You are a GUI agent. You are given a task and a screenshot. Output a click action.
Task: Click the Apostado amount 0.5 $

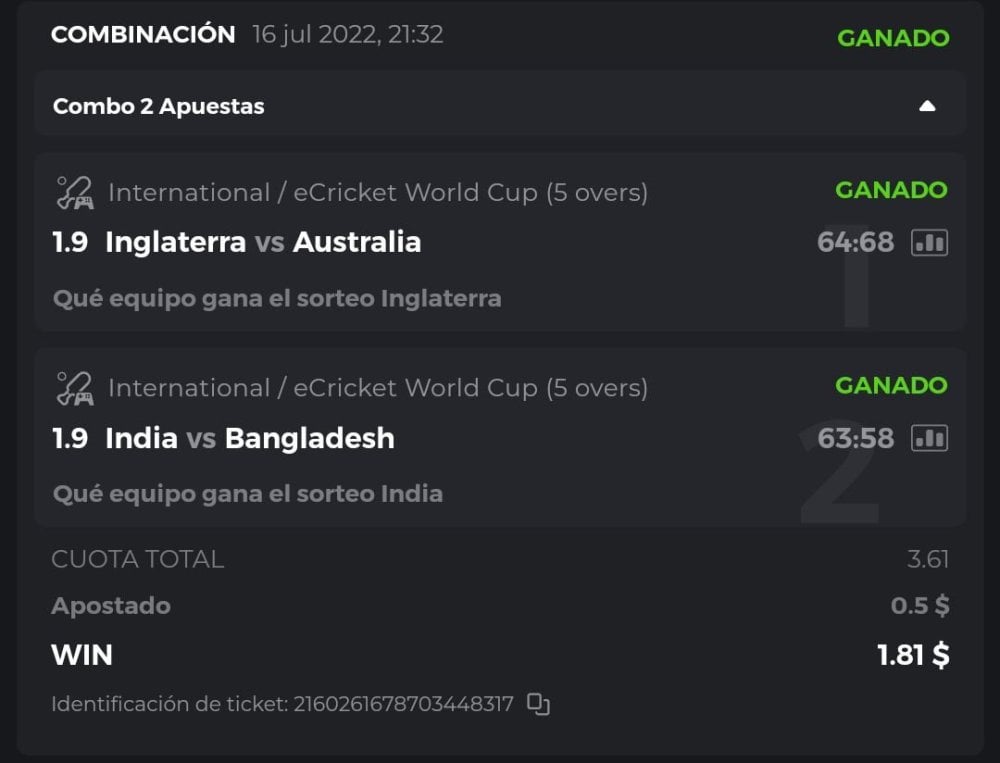point(920,606)
